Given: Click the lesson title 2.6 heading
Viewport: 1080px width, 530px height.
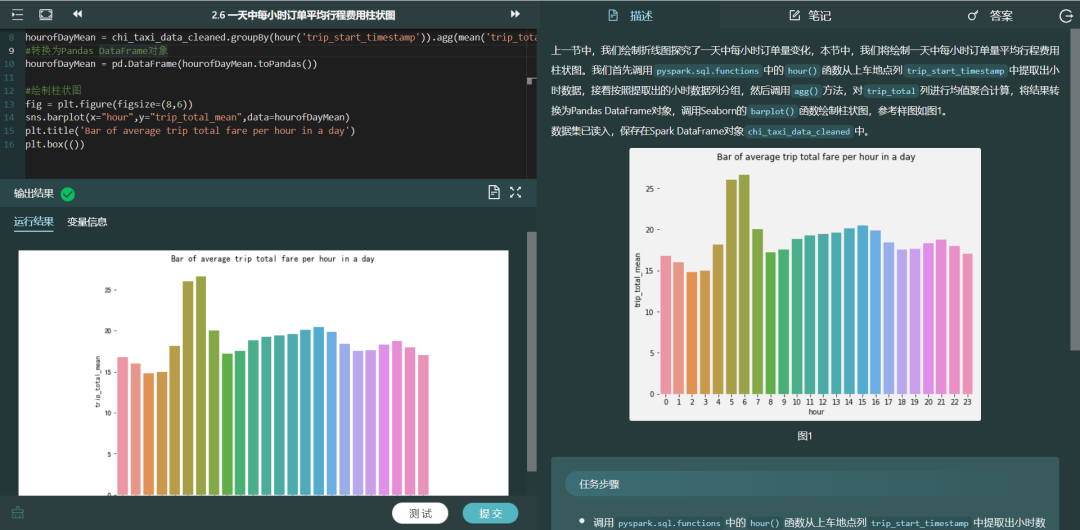Looking at the screenshot, I should tap(303, 14).
